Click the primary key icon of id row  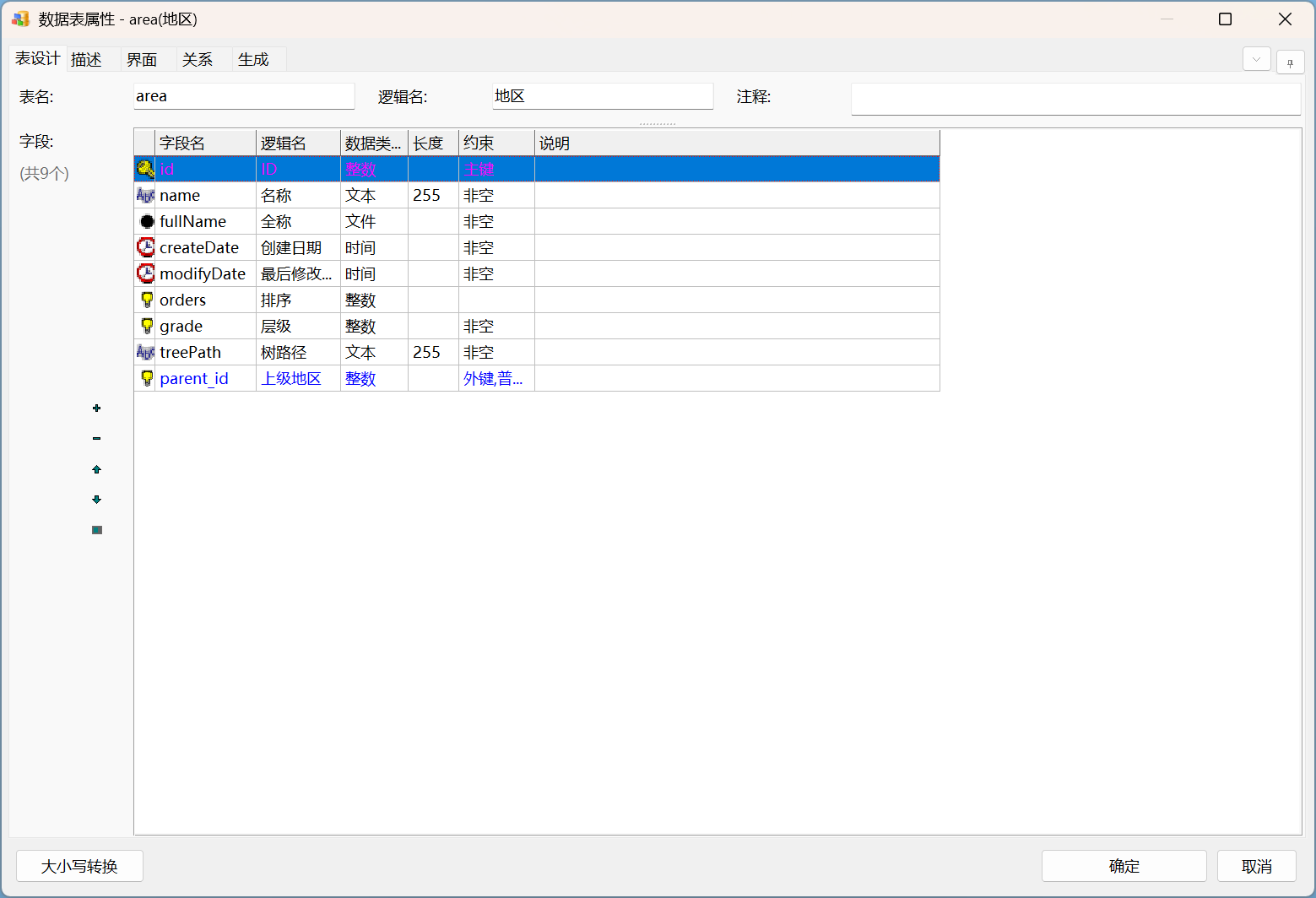coord(145,169)
